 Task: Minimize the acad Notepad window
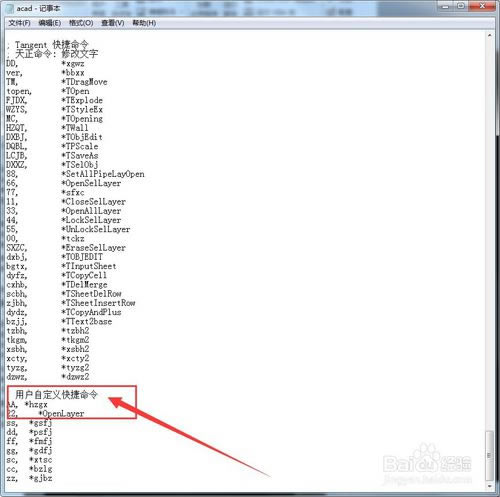tap(446, 6)
